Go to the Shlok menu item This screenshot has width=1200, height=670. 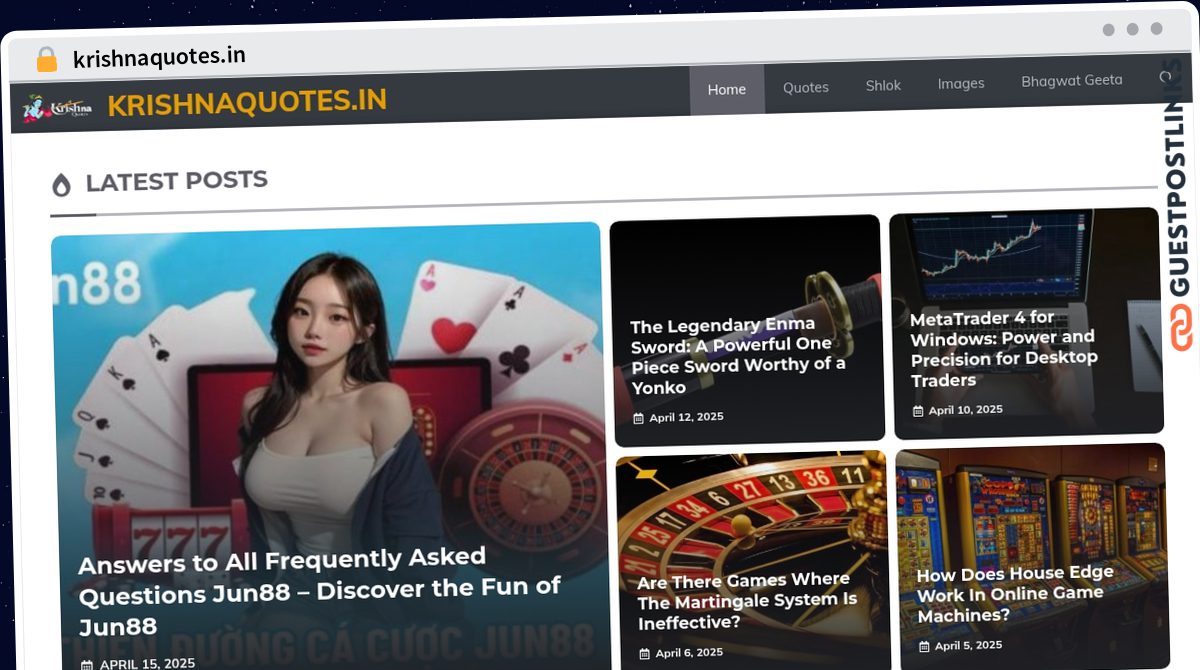tap(883, 85)
